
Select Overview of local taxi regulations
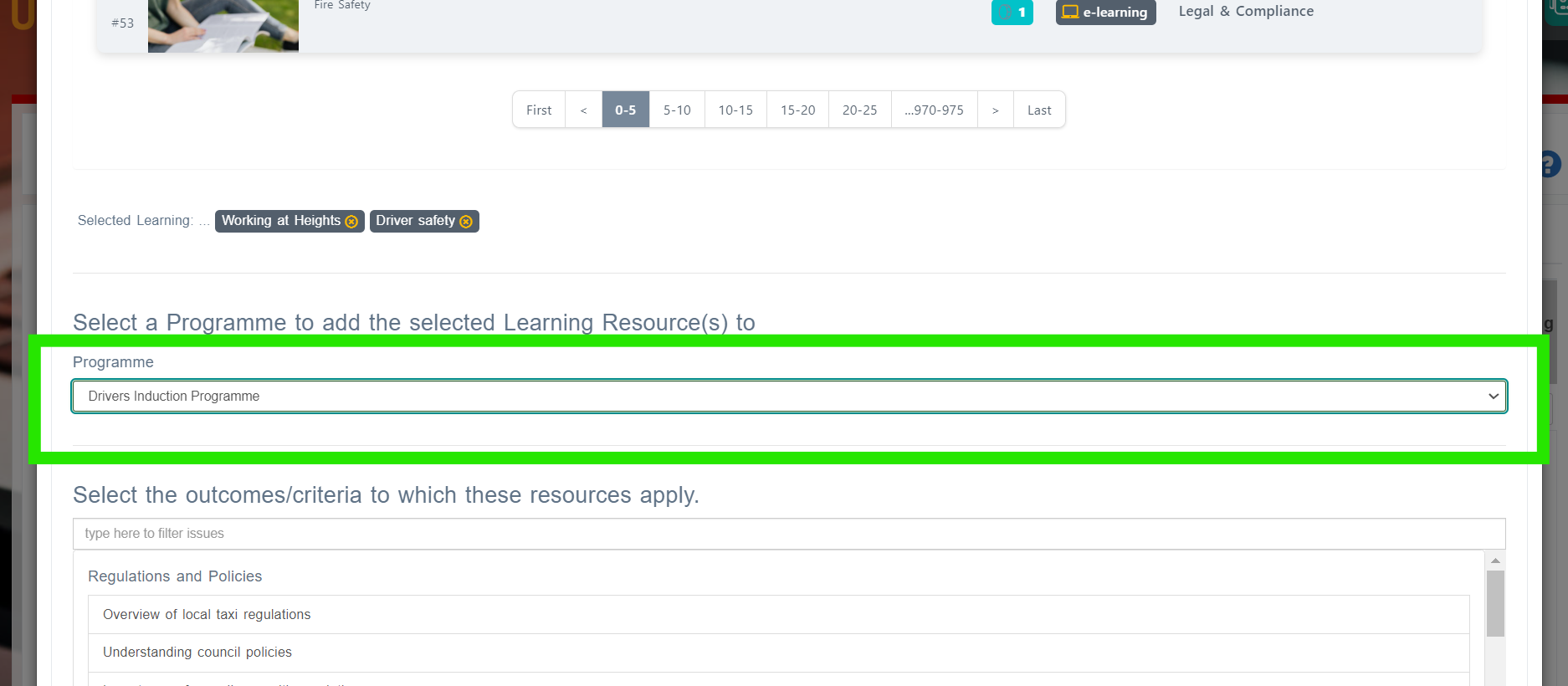(778, 615)
